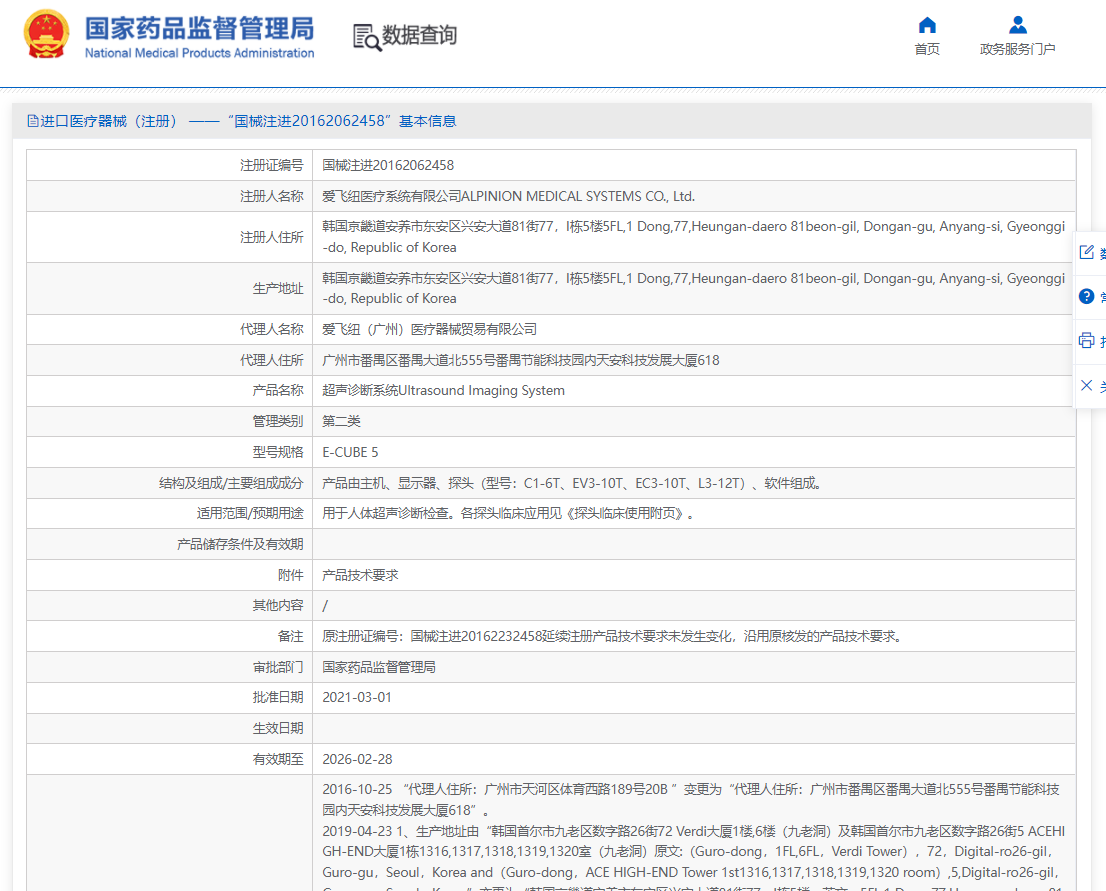Go to 首页 via the home icon
This screenshot has width=1106, height=891.
click(927, 25)
